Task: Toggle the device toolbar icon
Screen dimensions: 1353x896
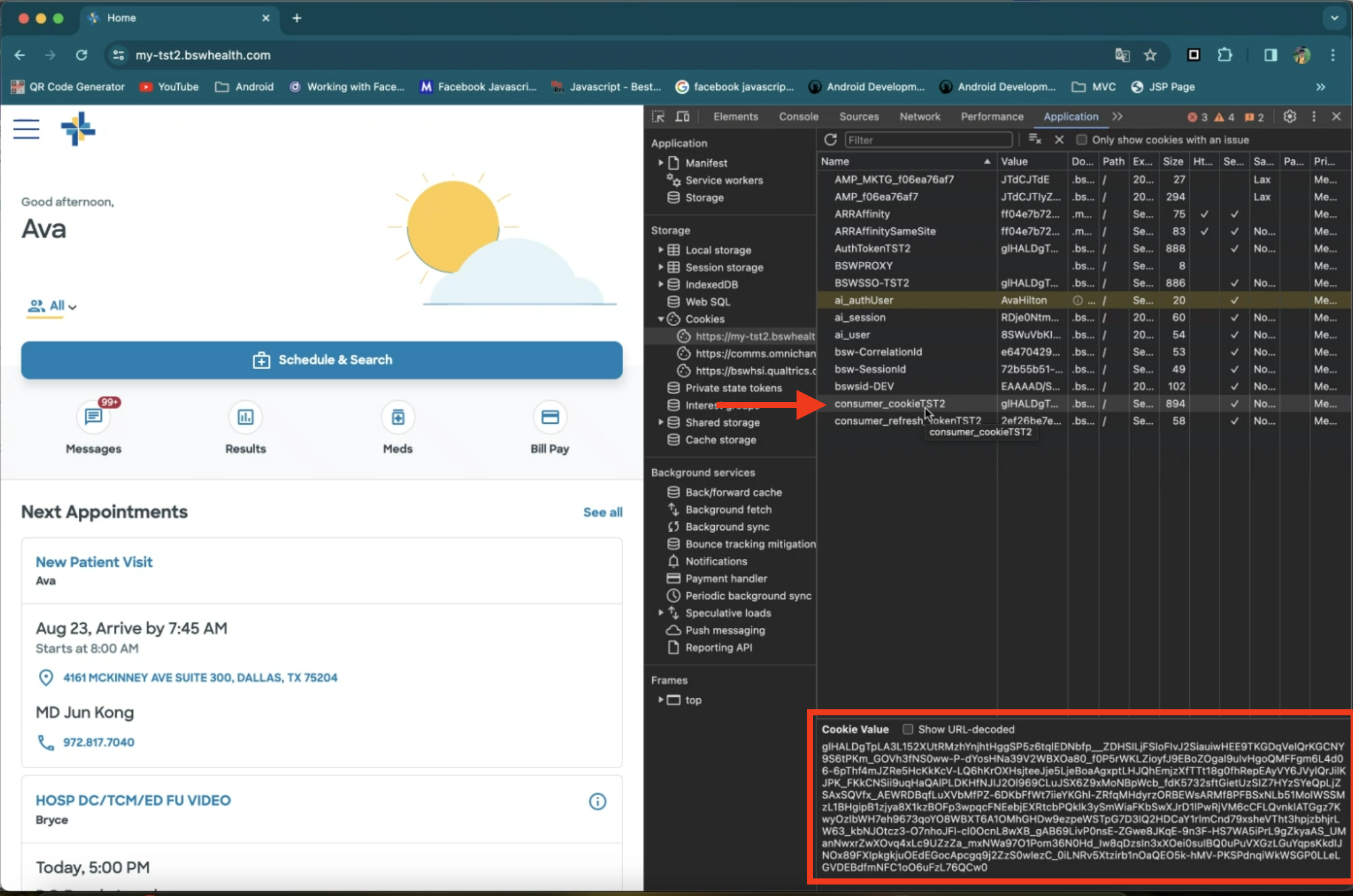Action: 683,116
